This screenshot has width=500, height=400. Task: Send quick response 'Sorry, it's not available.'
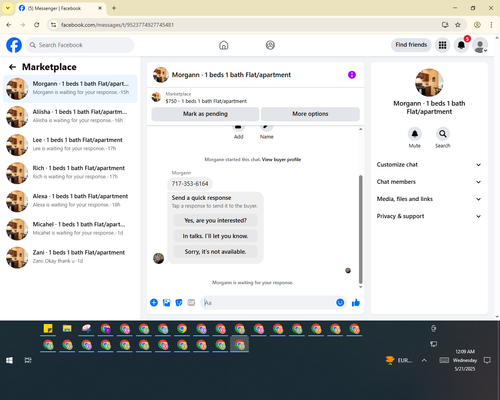[x=215, y=252]
